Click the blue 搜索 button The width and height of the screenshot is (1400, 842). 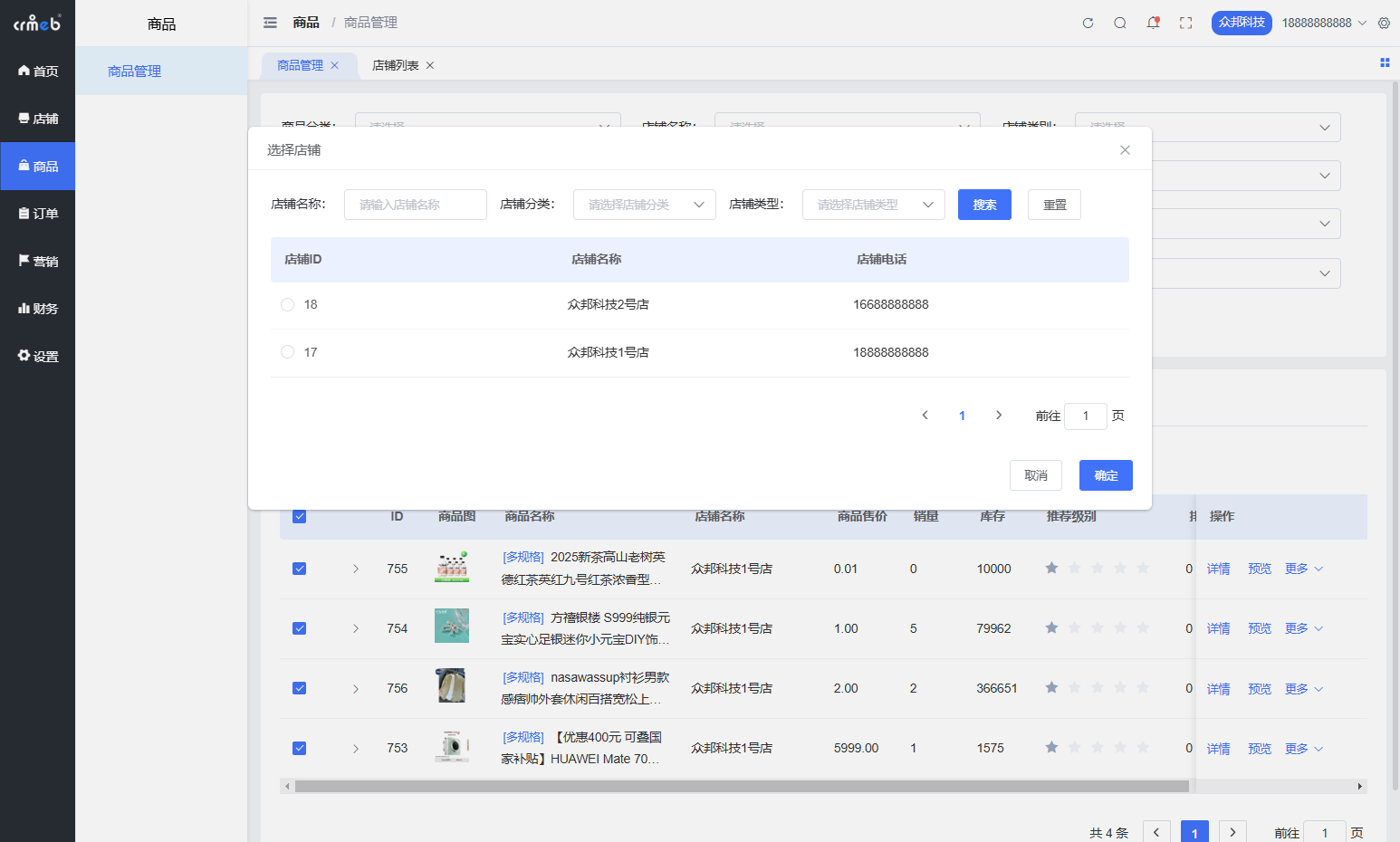click(x=984, y=205)
